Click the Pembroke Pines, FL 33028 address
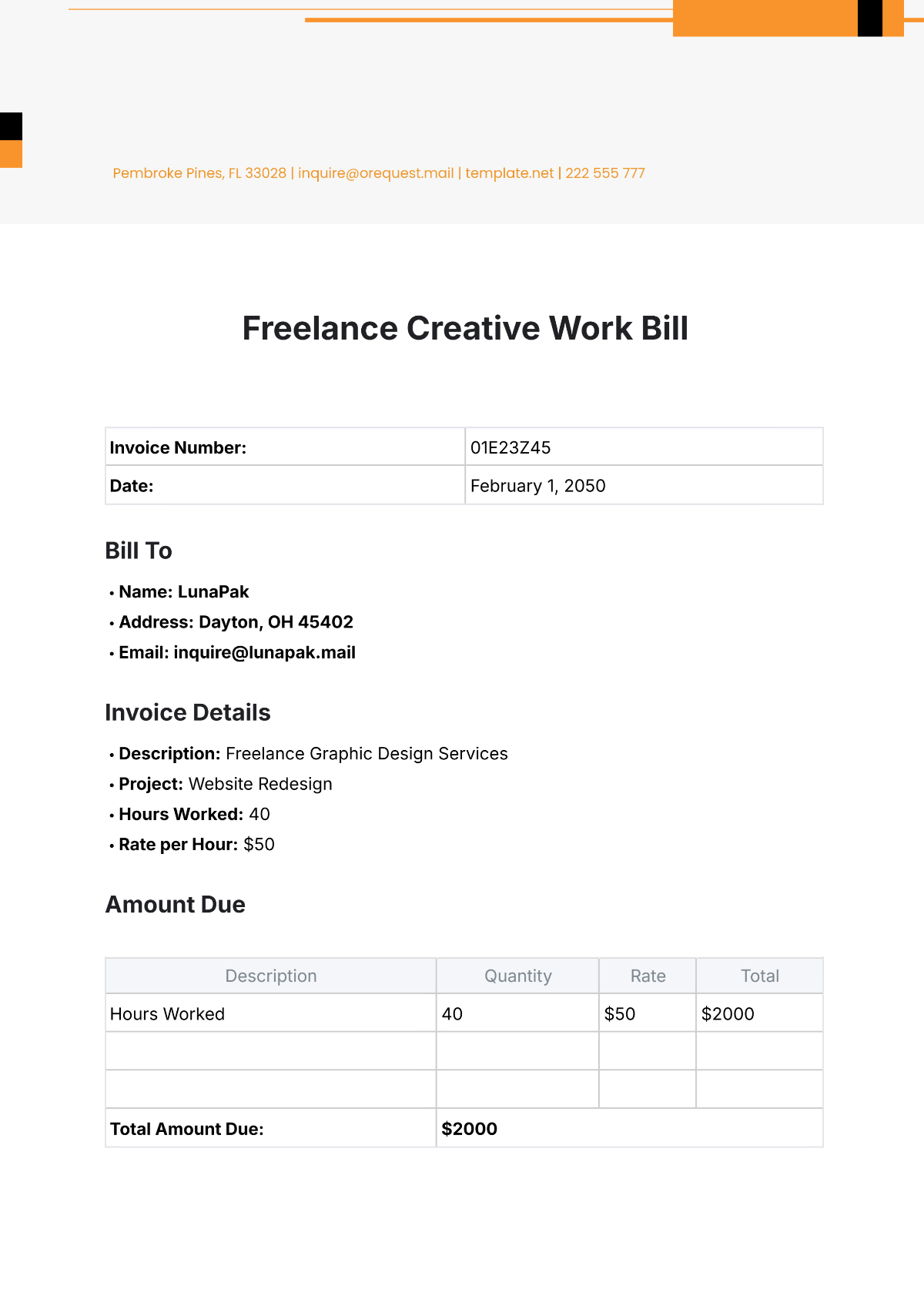Viewport: 924px width, 1306px height. click(x=199, y=173)
